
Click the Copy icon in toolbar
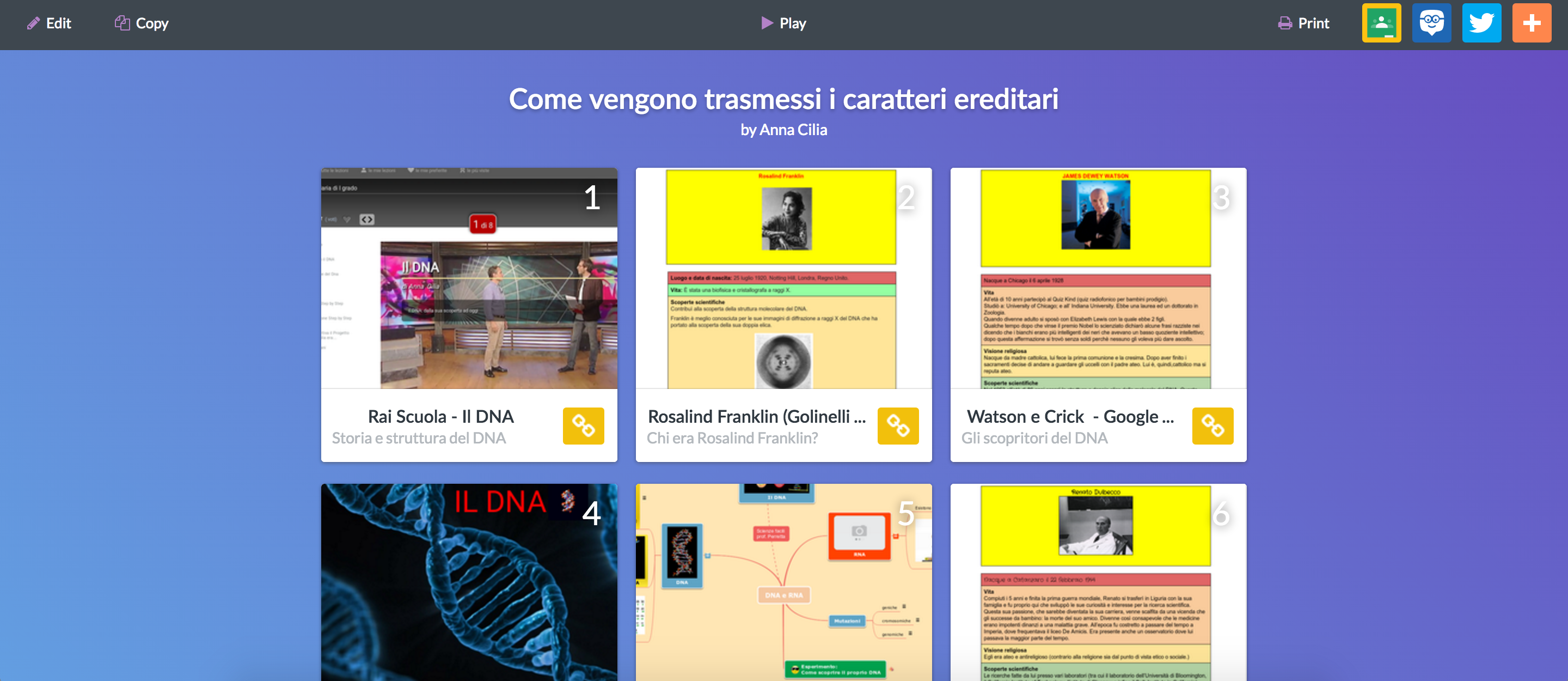point(122,23)
